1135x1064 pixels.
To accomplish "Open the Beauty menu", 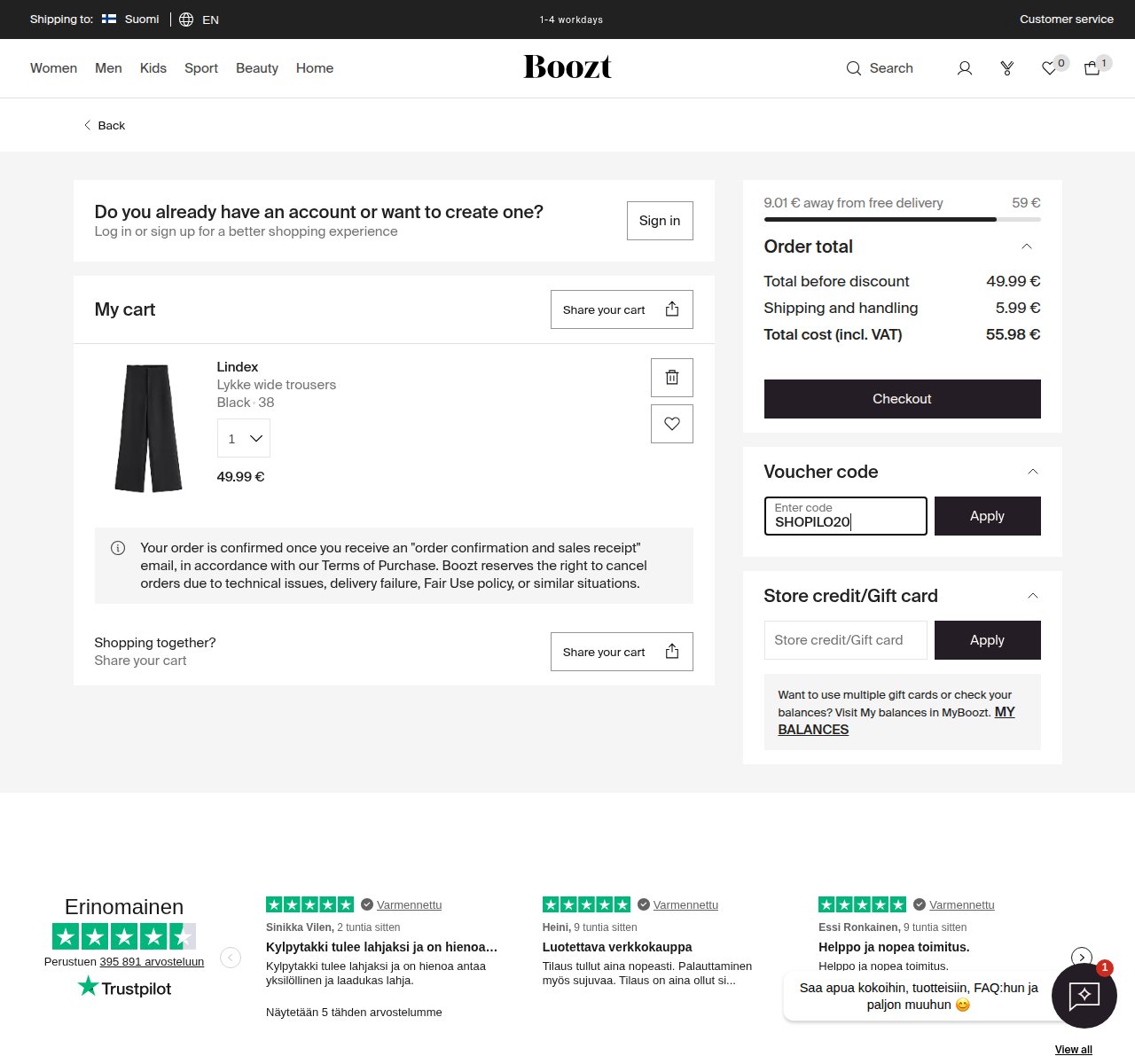I will pyautogui.click(x=257, y=68).
